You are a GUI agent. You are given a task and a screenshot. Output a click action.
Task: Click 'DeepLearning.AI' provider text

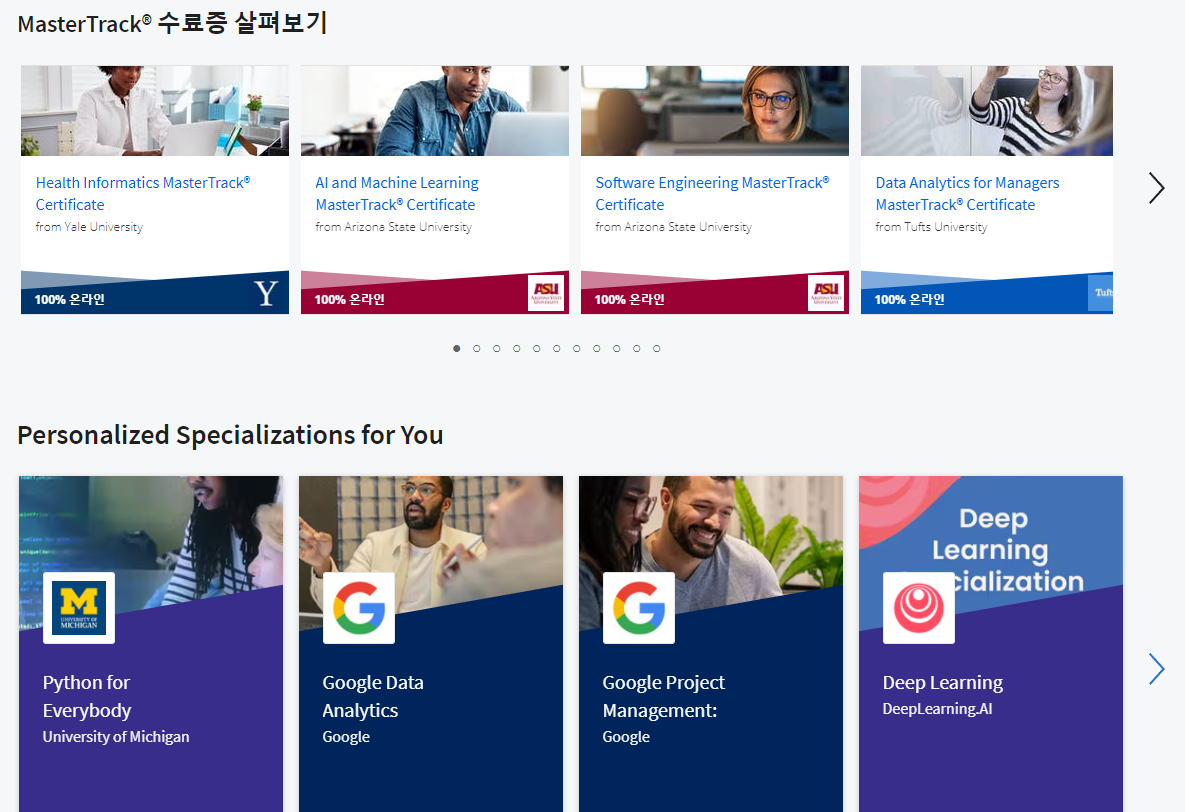[937, 708]
